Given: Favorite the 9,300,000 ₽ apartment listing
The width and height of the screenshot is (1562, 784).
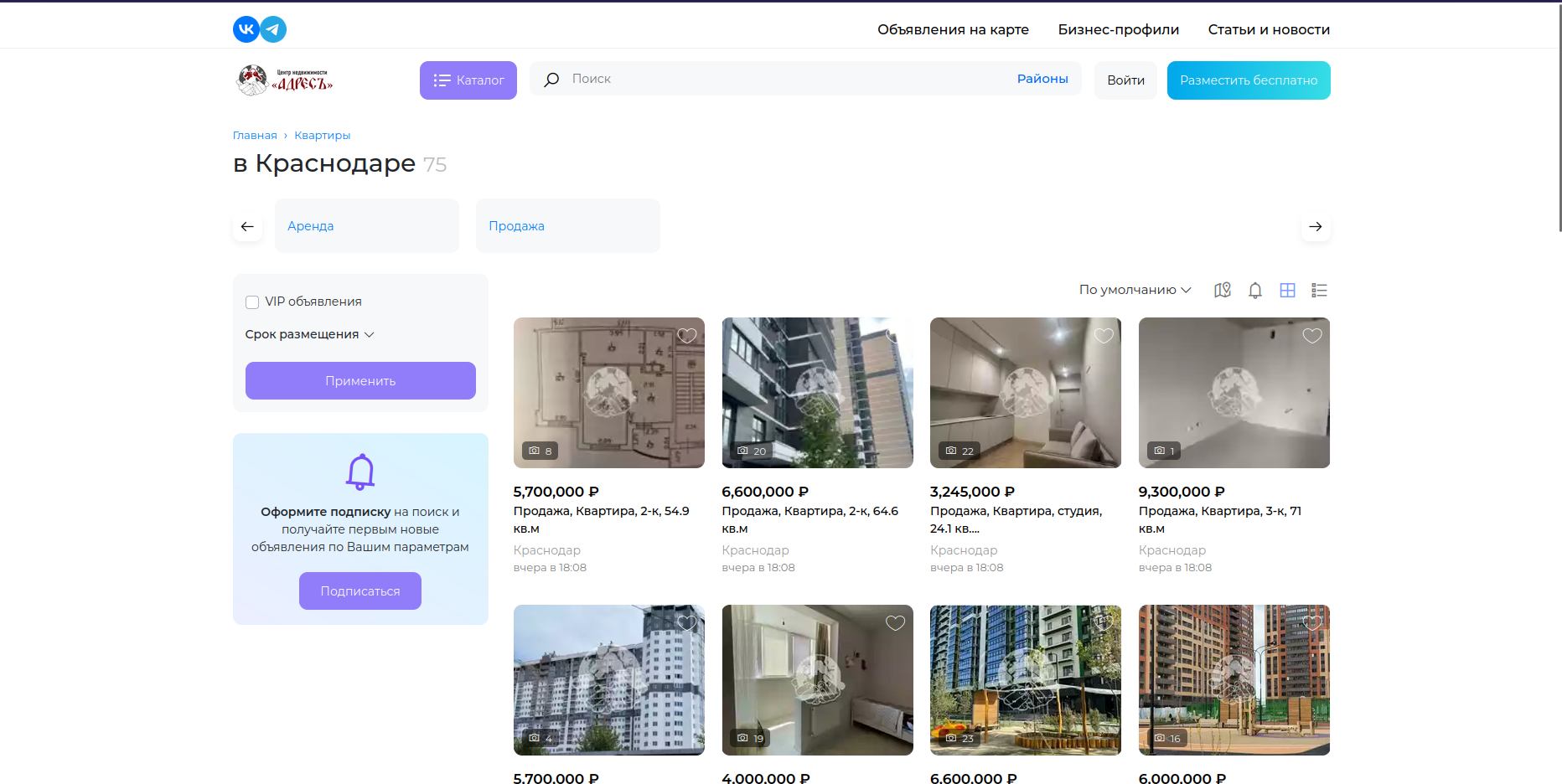Looking at the screenshot, I should pyautogui.click(x=1312, y=336).
